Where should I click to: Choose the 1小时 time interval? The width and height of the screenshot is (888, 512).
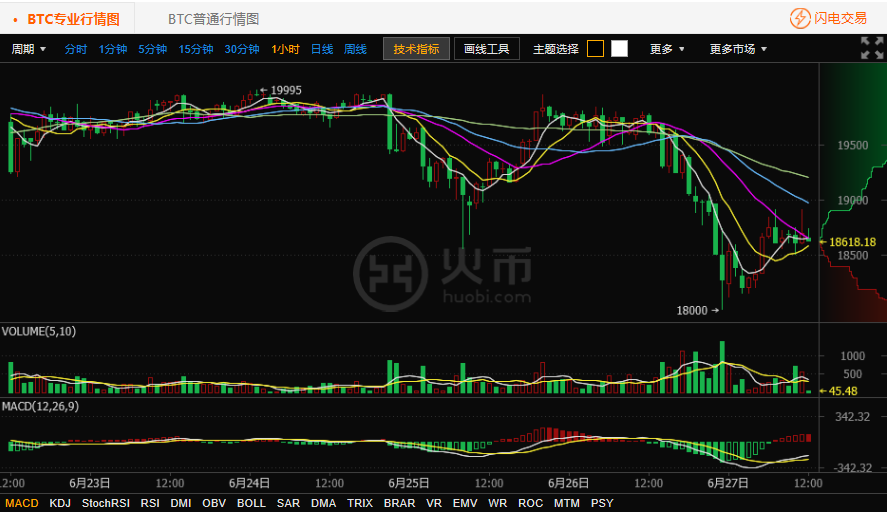pyautogui.click(x=285, y=49)
